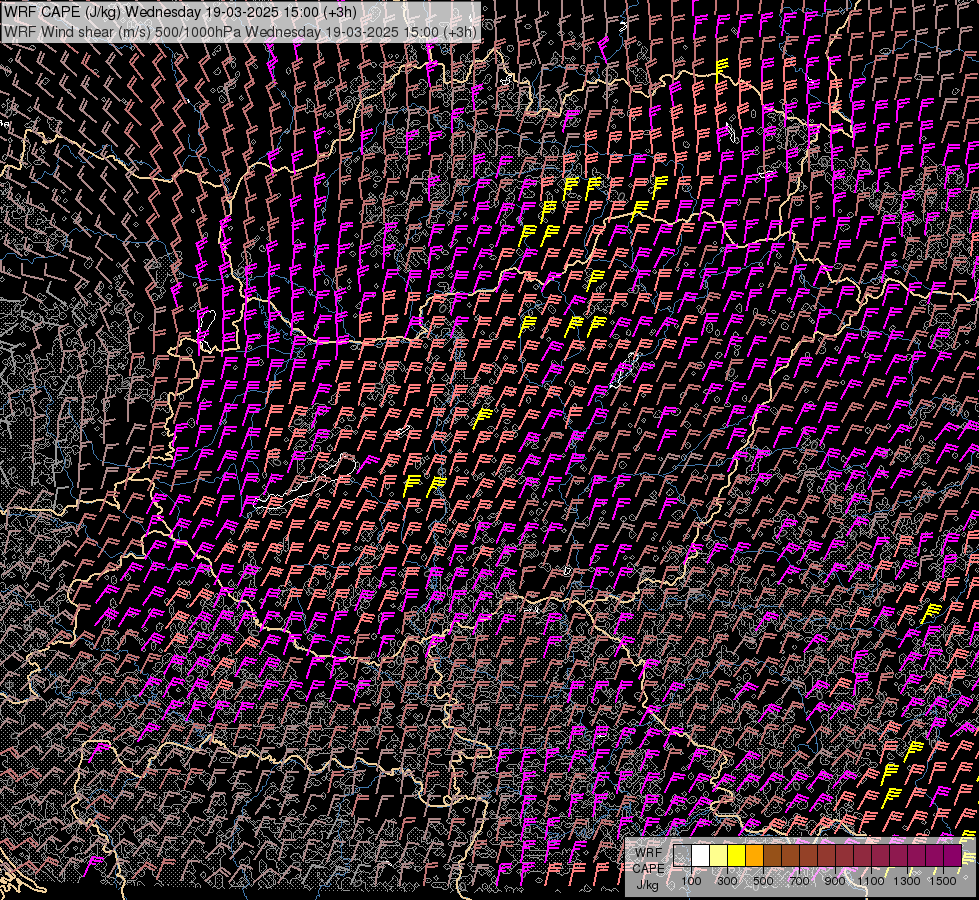Click the legend label 700
This screenshot has width=979, height=900.
pyautogui.click(x=799, y=881)
